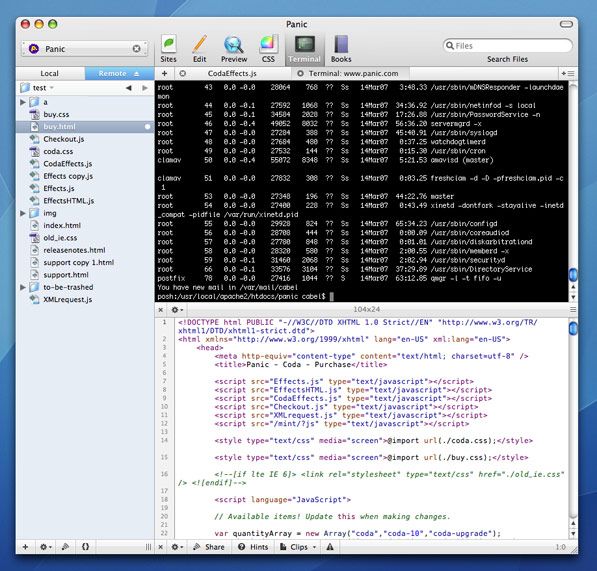Go back in file browser

pos(129,88)
